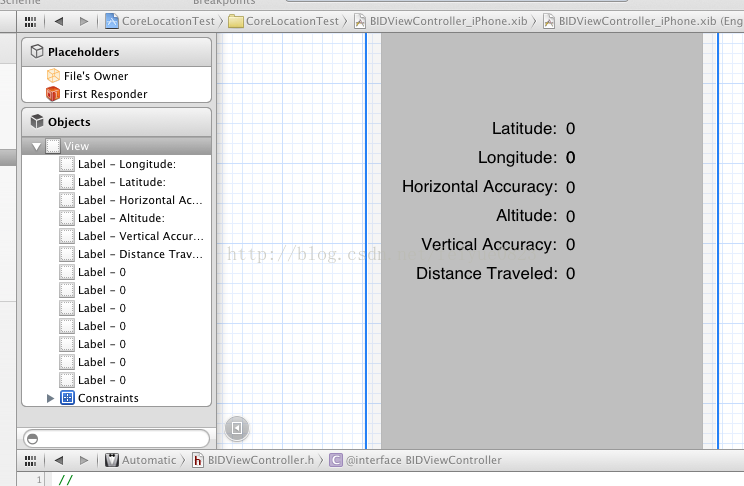Open the Automatic assistant mode menu
This screenshot has width=744, height=486.
tap(149, 460)
